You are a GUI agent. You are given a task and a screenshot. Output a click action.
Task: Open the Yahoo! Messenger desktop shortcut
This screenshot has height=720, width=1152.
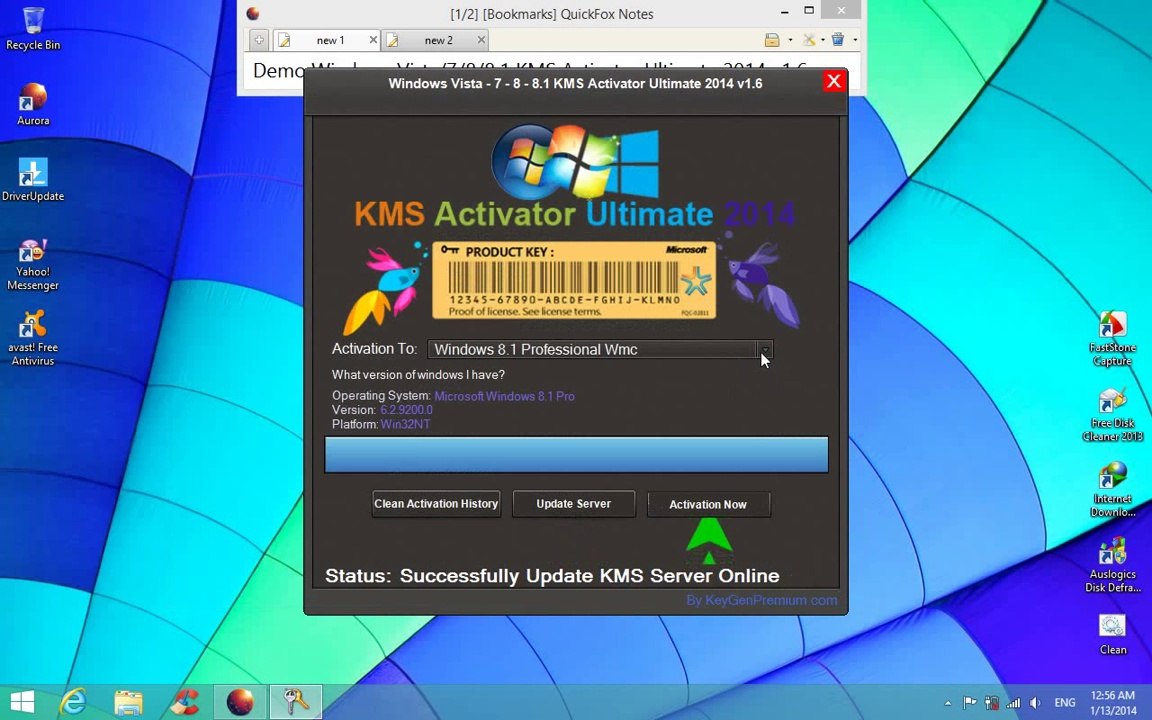[x=33, y=264]
